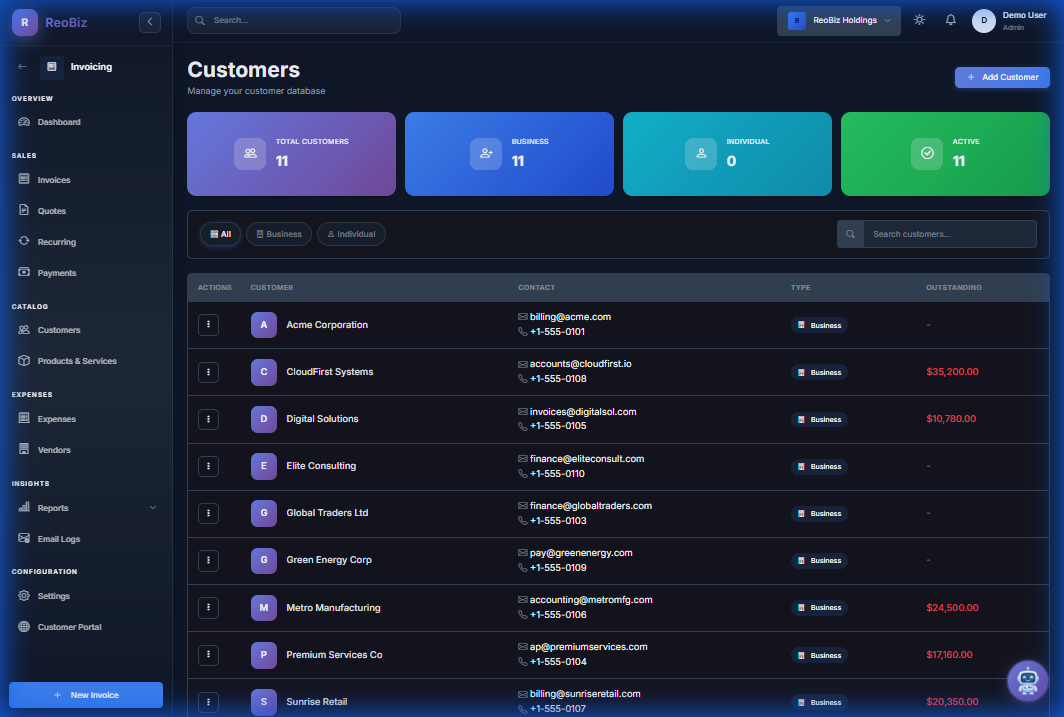Email billing@acme.com via the contact link

(x=572, y=316)
